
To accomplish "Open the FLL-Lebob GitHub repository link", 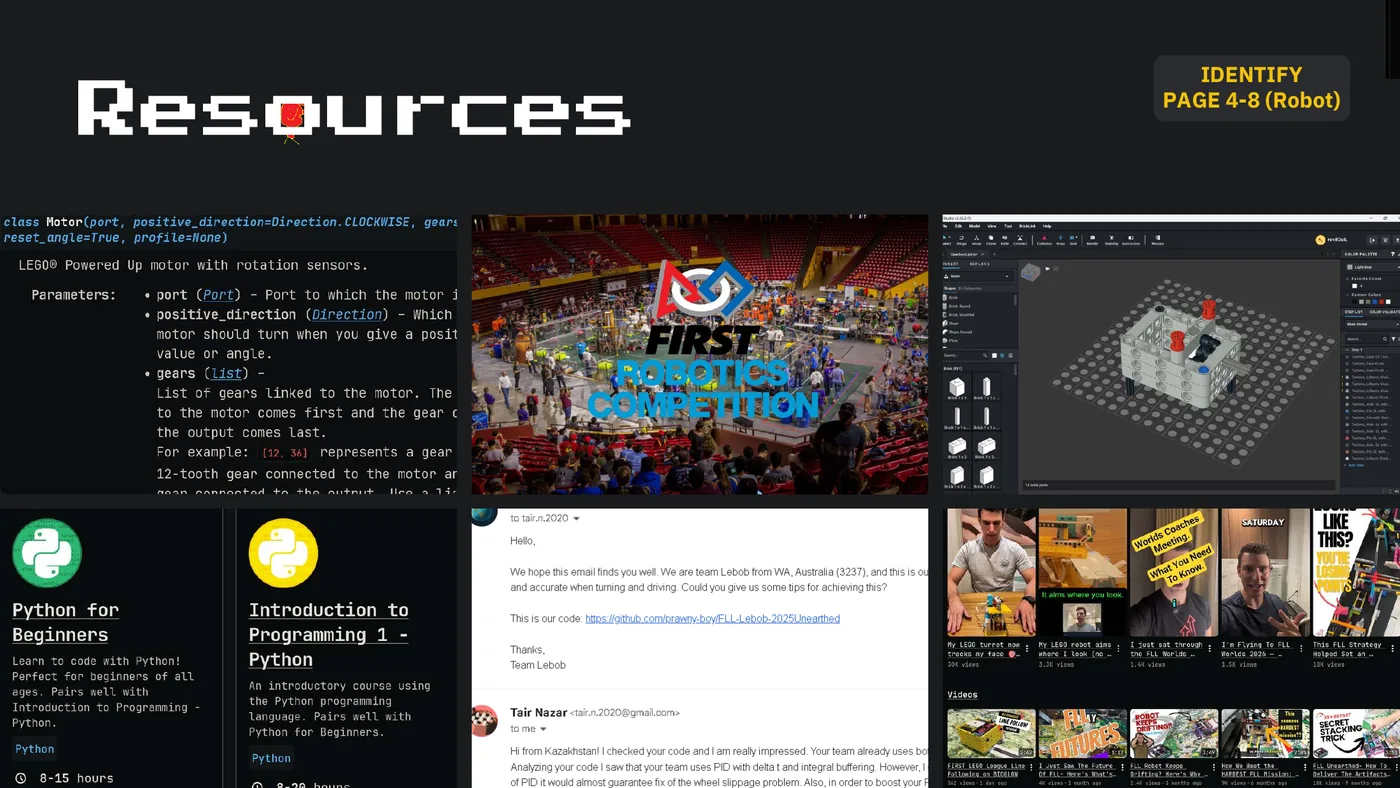I will 712,619.
